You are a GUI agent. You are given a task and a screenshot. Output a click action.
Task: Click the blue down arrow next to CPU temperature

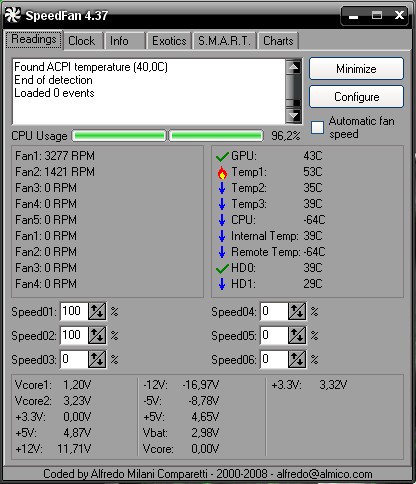click(222, 220)
